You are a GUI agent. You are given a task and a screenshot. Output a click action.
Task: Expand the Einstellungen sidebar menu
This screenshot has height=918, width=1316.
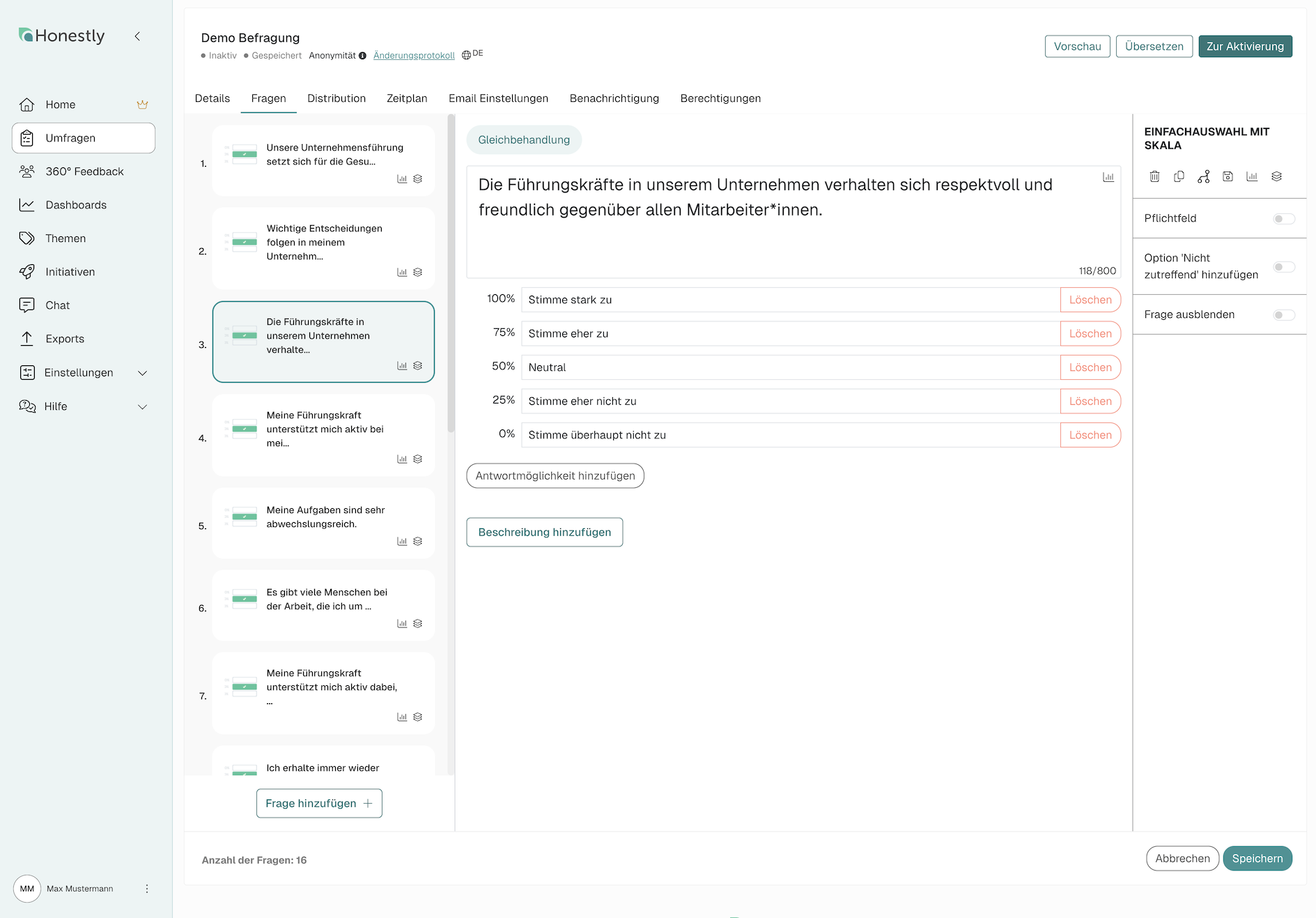point(142,373)
